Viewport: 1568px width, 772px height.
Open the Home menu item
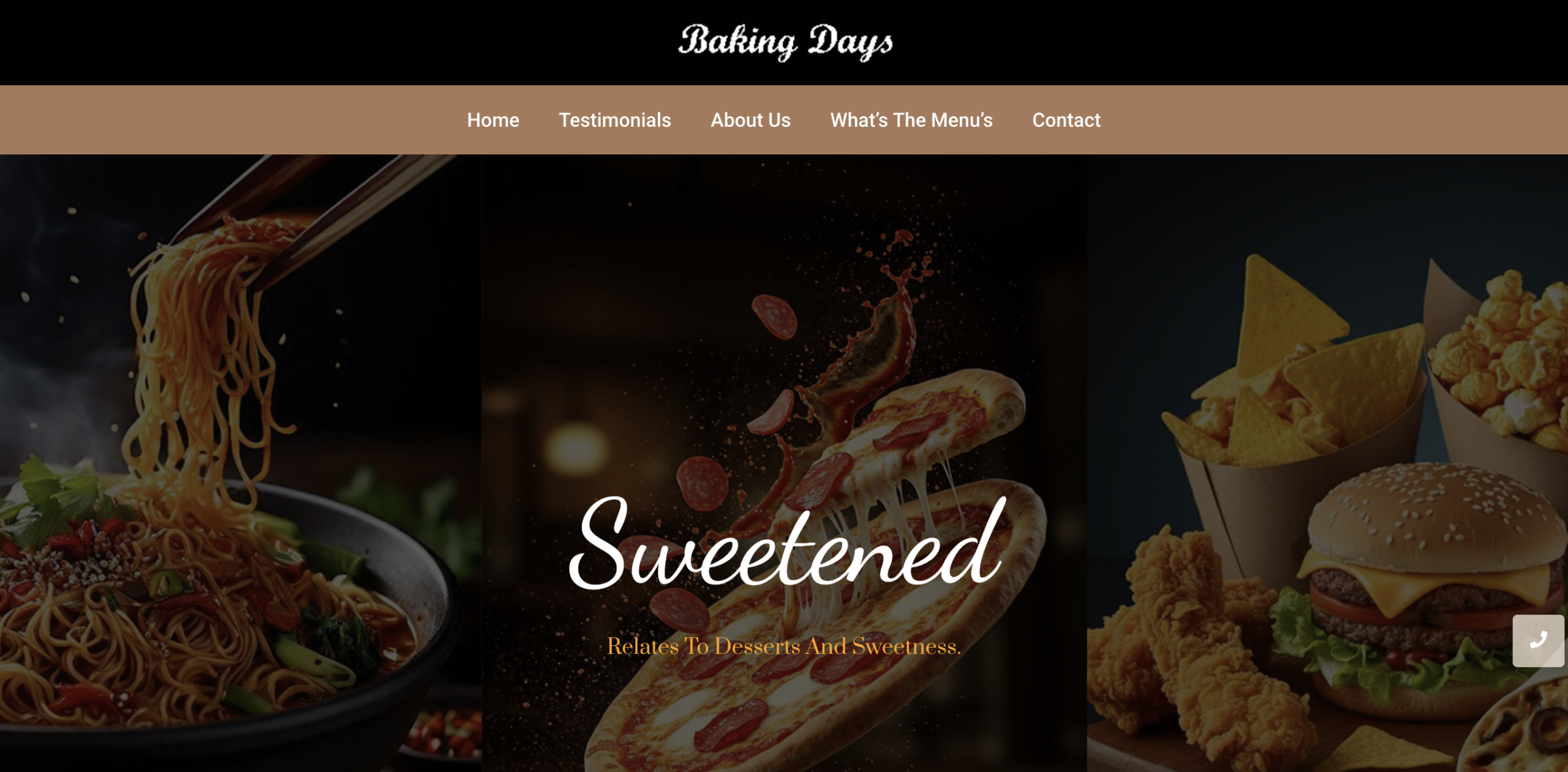(493, 120)
